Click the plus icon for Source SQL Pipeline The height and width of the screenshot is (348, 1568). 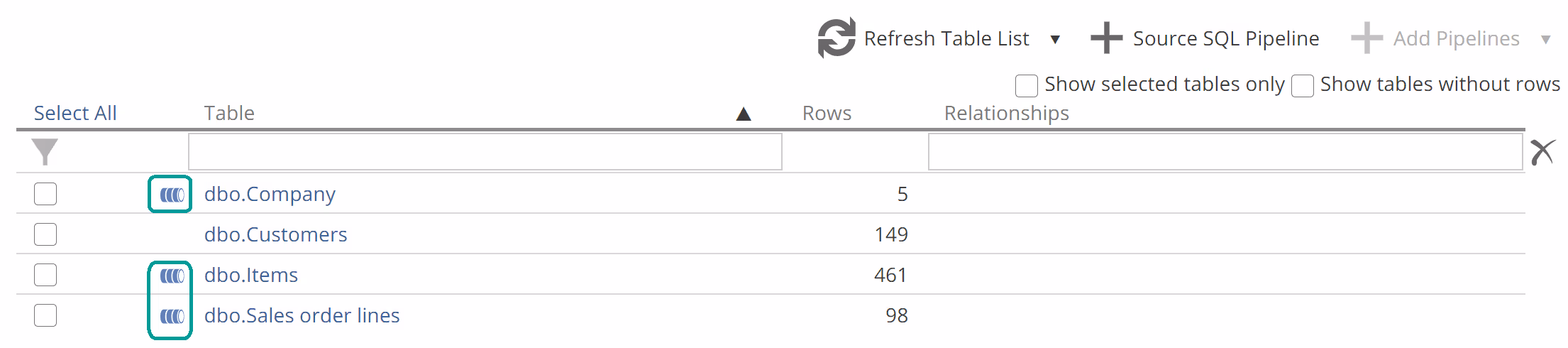click(x=1106, y=38)
